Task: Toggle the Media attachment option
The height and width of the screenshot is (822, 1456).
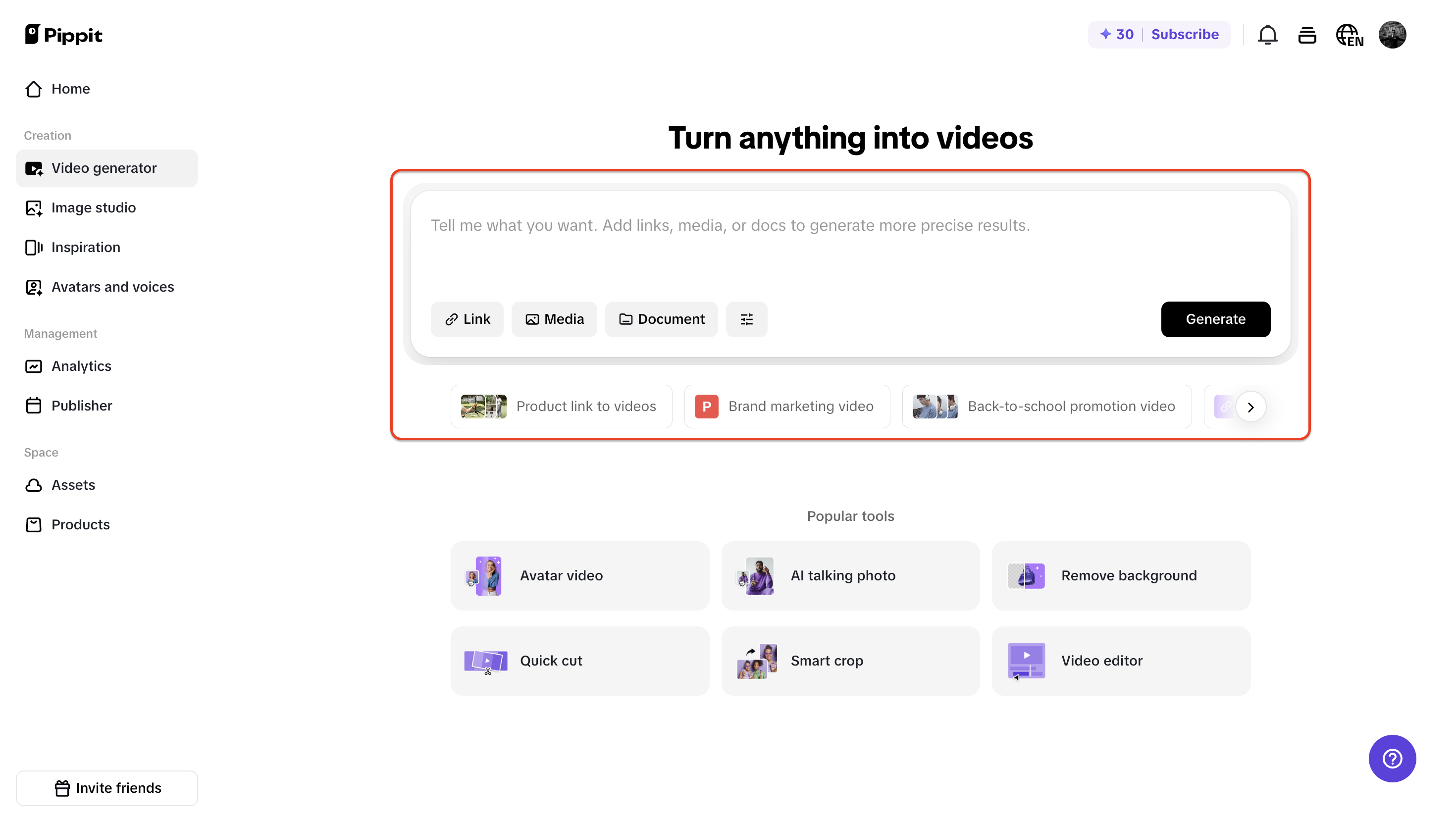Action: 554,319
